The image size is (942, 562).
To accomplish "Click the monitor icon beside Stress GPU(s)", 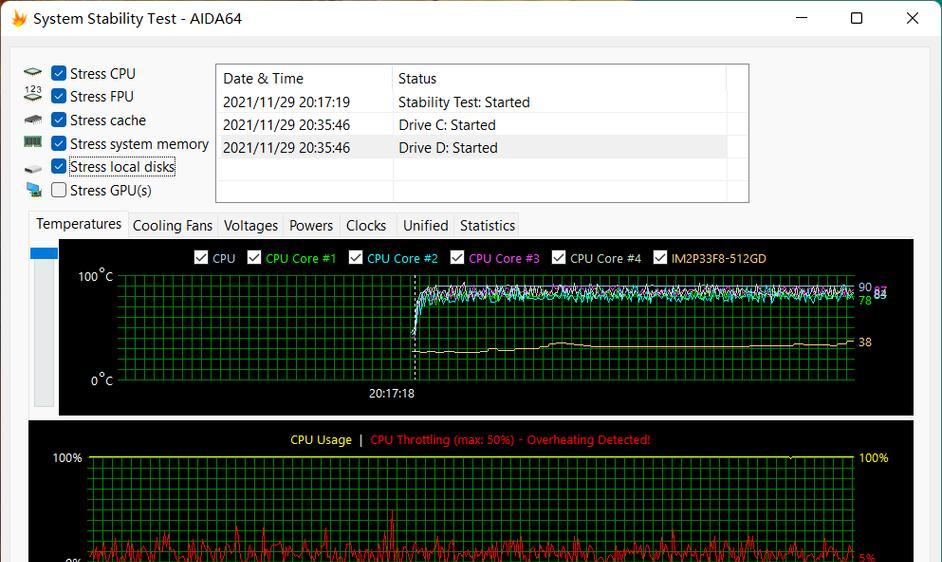I will click(34, 190).
